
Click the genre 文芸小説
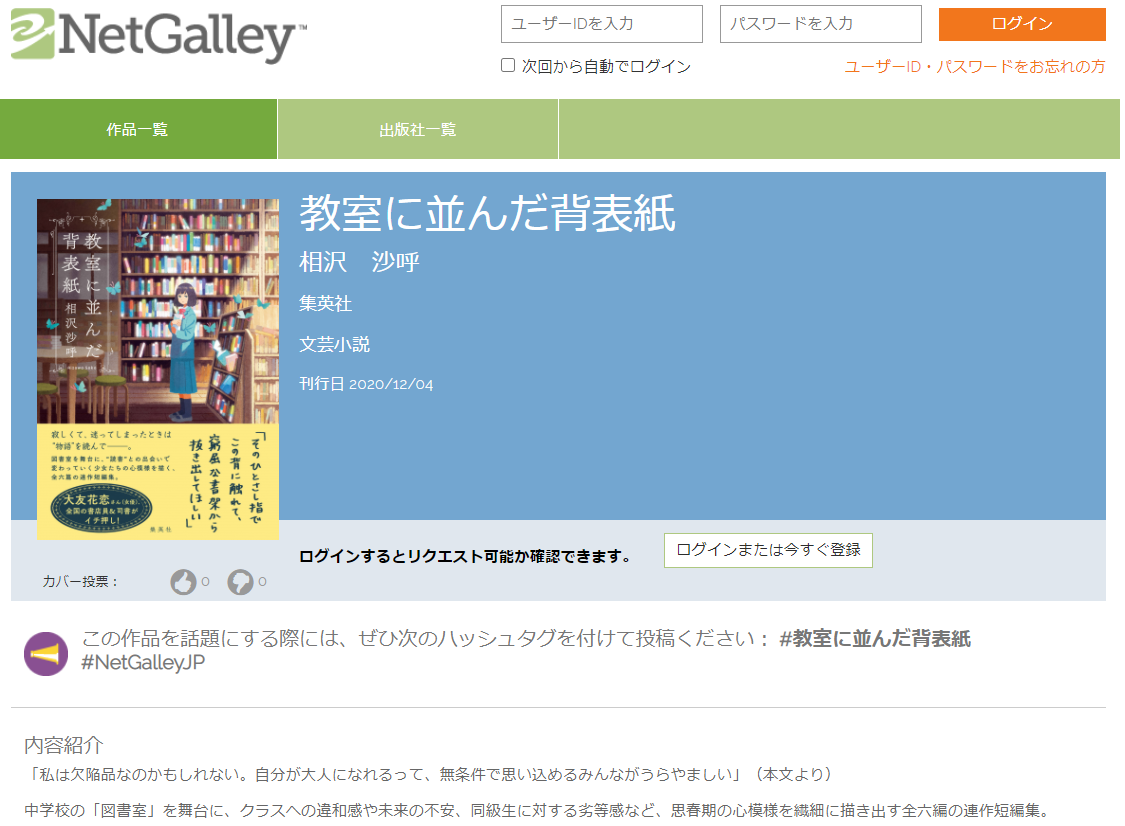pos(334,344)
